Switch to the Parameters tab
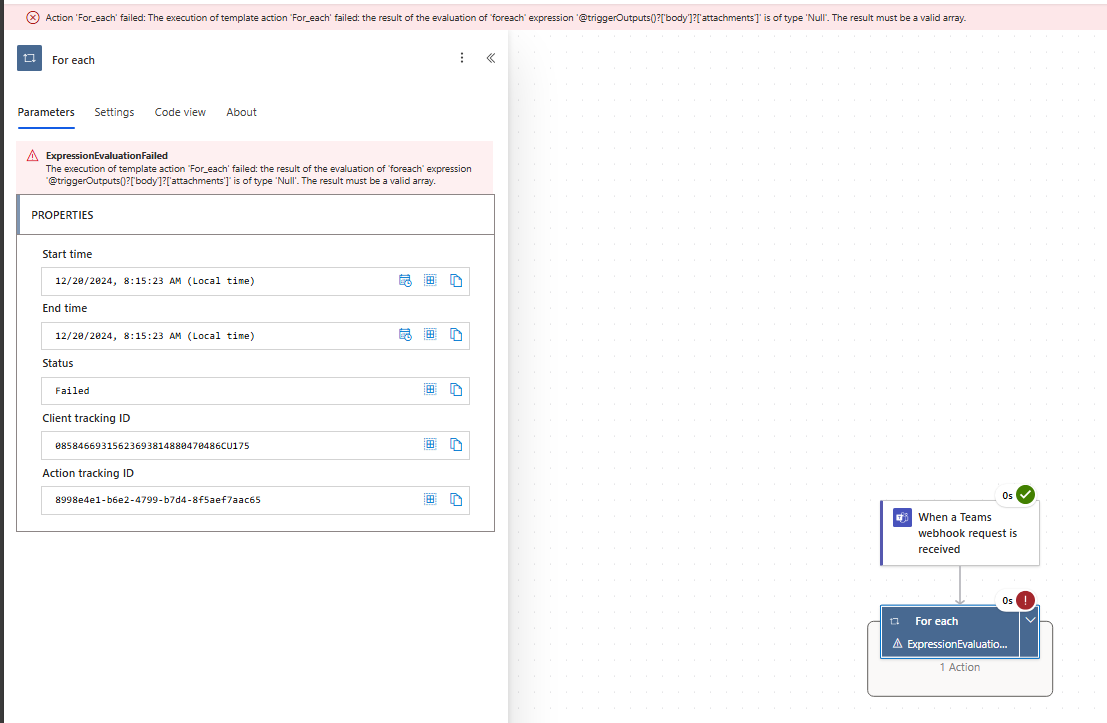Viewport: 1107px width, 723px height. tap(46, 112)
